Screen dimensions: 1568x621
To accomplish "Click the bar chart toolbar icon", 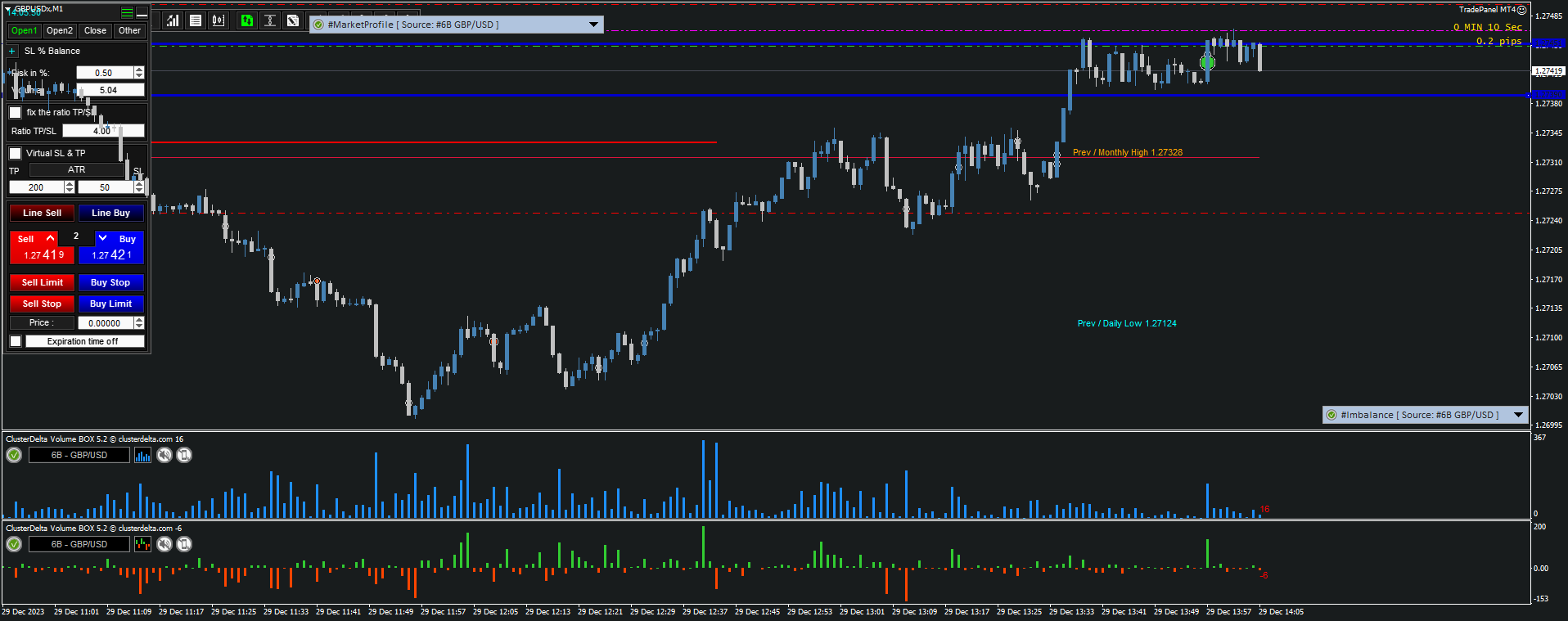I will pyautogui.click(x=173, y=20).
